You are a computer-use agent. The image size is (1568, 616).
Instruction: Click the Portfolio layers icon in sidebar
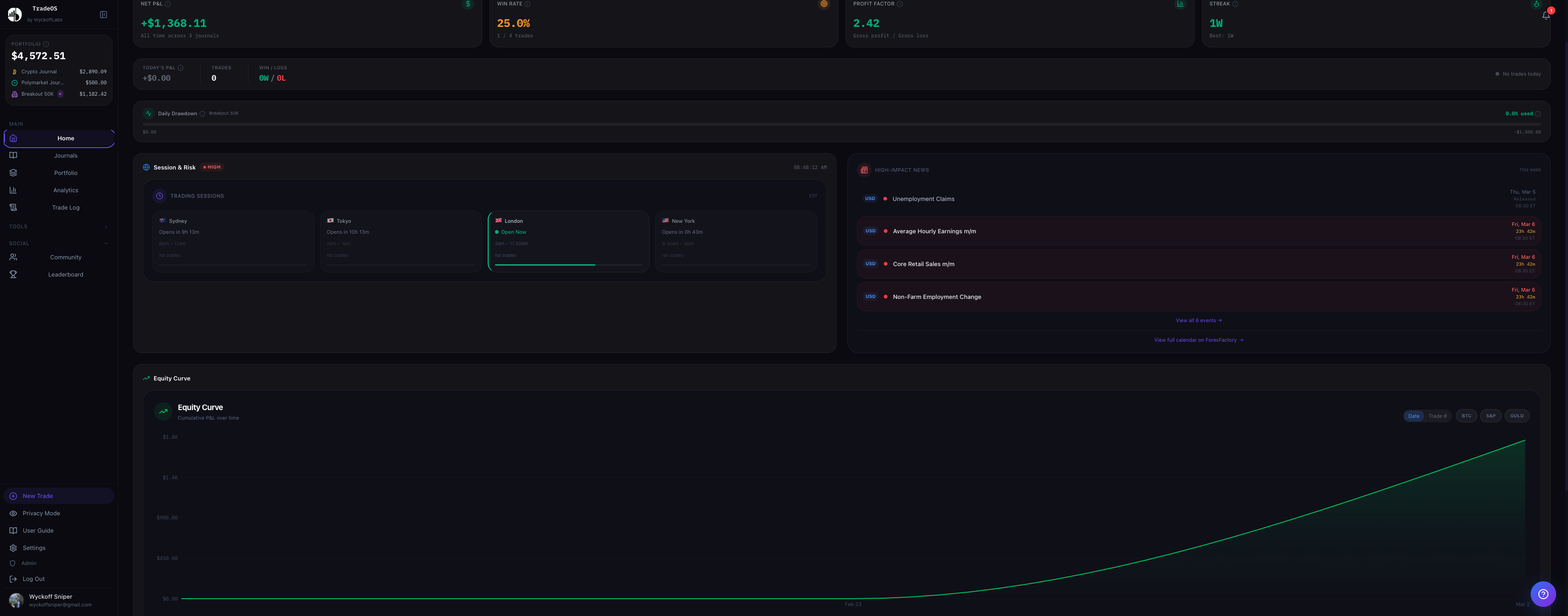pos(13,172)
